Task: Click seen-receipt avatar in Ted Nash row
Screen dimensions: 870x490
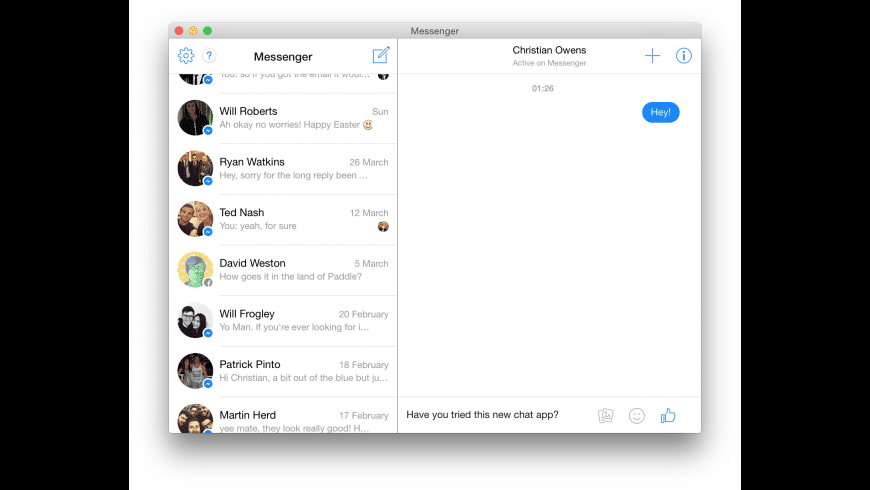Action: (x=383, y=226)
